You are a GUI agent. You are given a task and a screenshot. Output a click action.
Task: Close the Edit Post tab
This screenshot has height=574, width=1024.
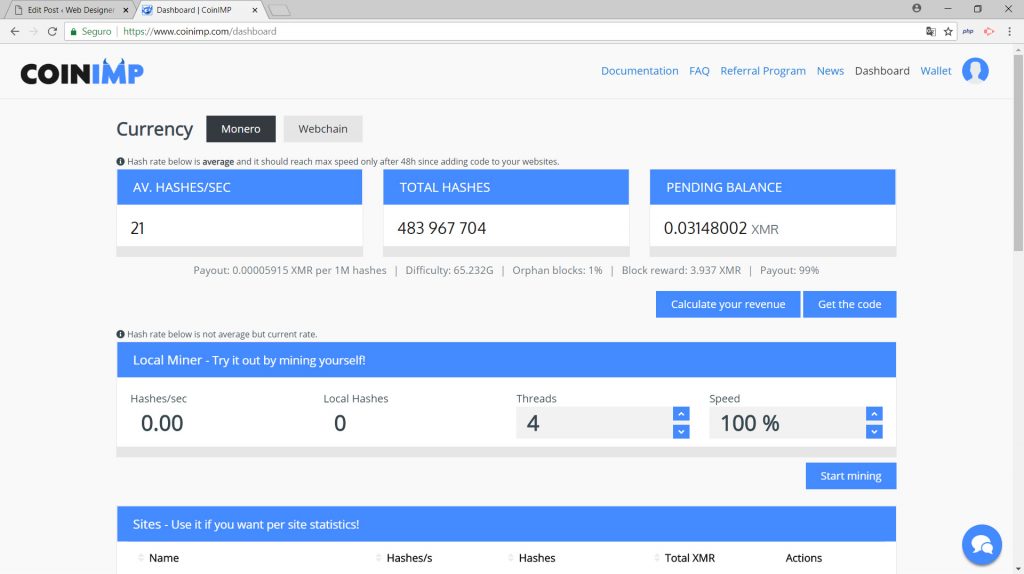click(x=125, y=10)
